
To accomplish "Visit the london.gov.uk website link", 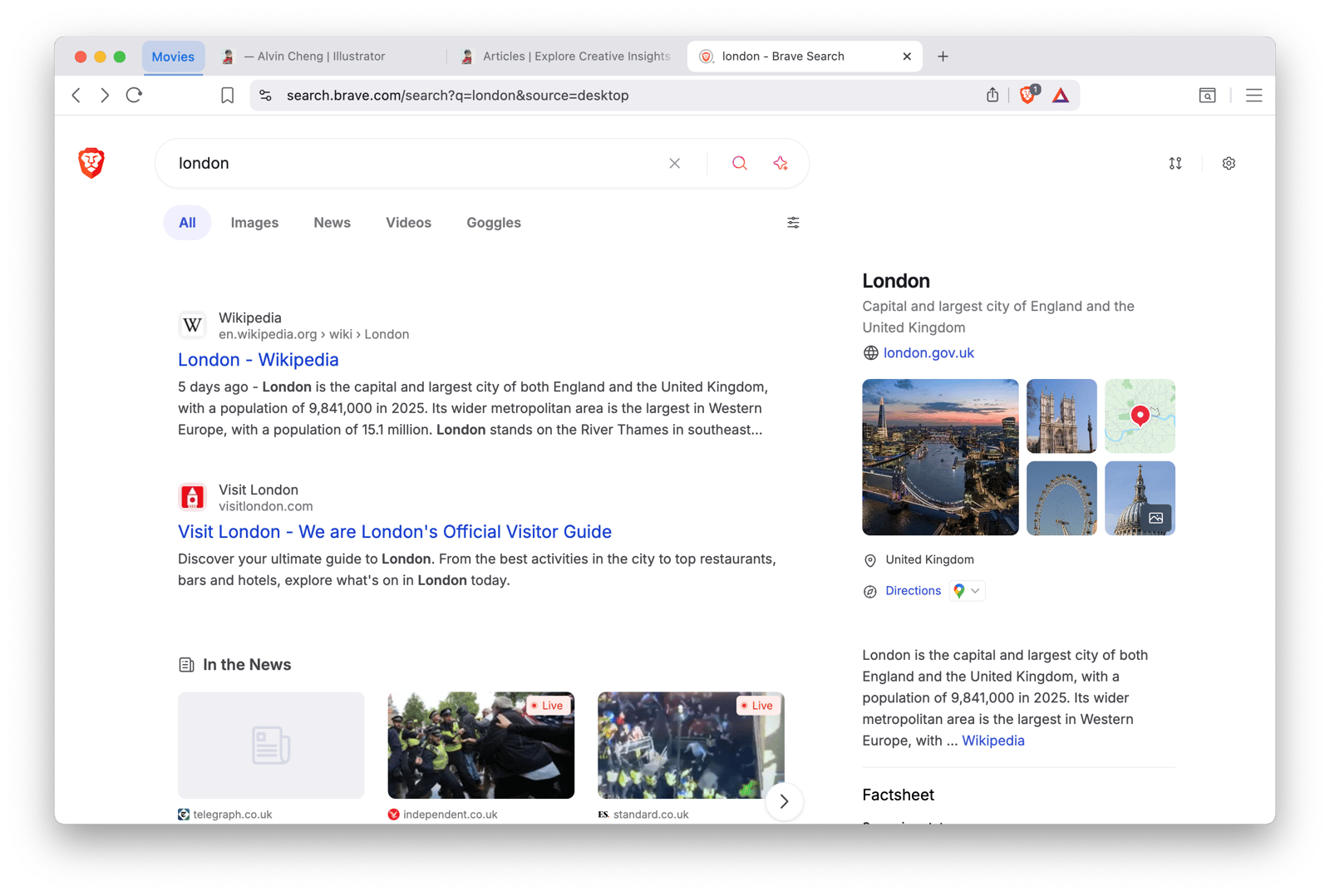I will [x=929, y=353].
